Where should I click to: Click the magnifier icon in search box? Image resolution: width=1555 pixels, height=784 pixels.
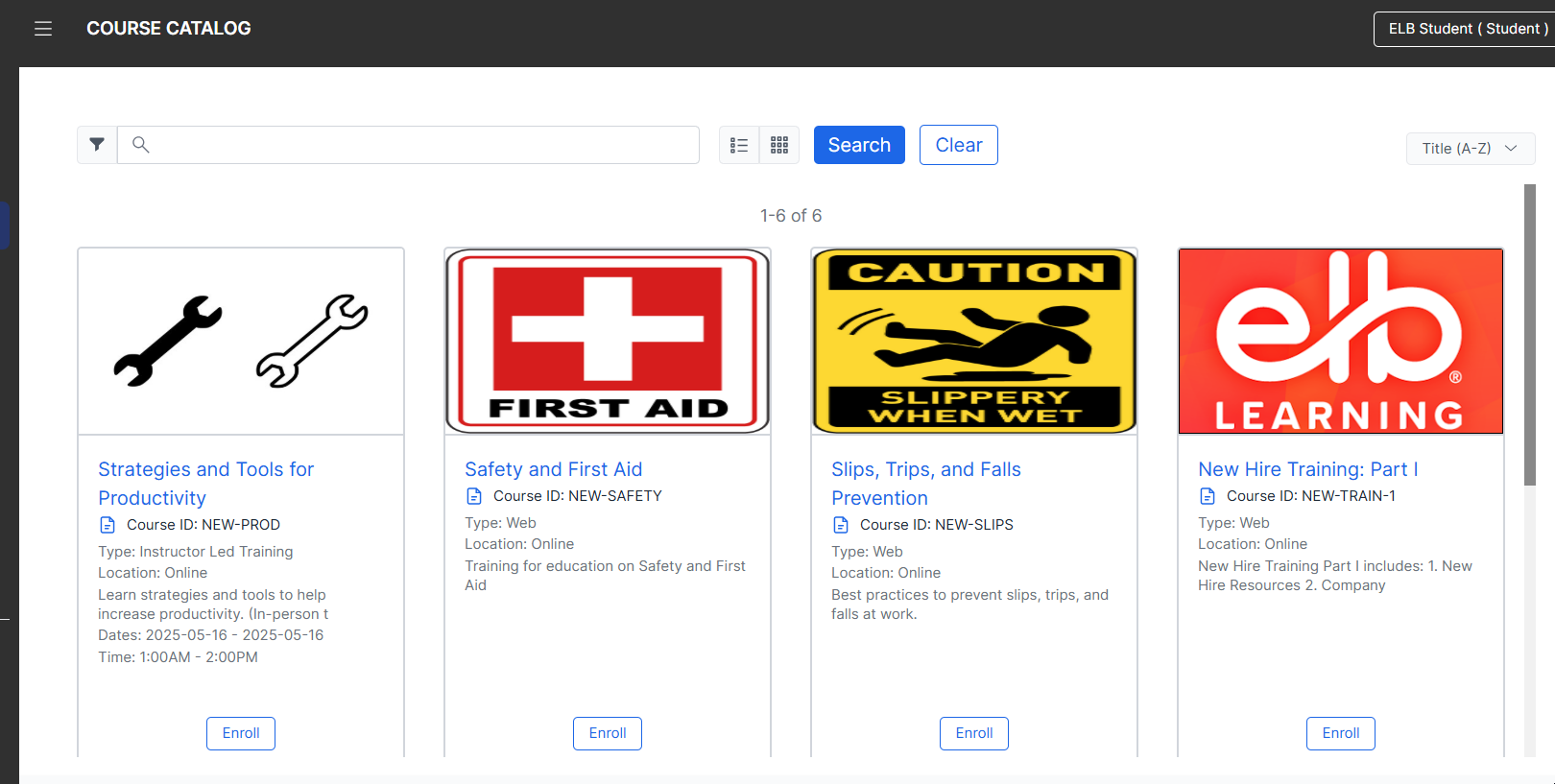point(141,145)
